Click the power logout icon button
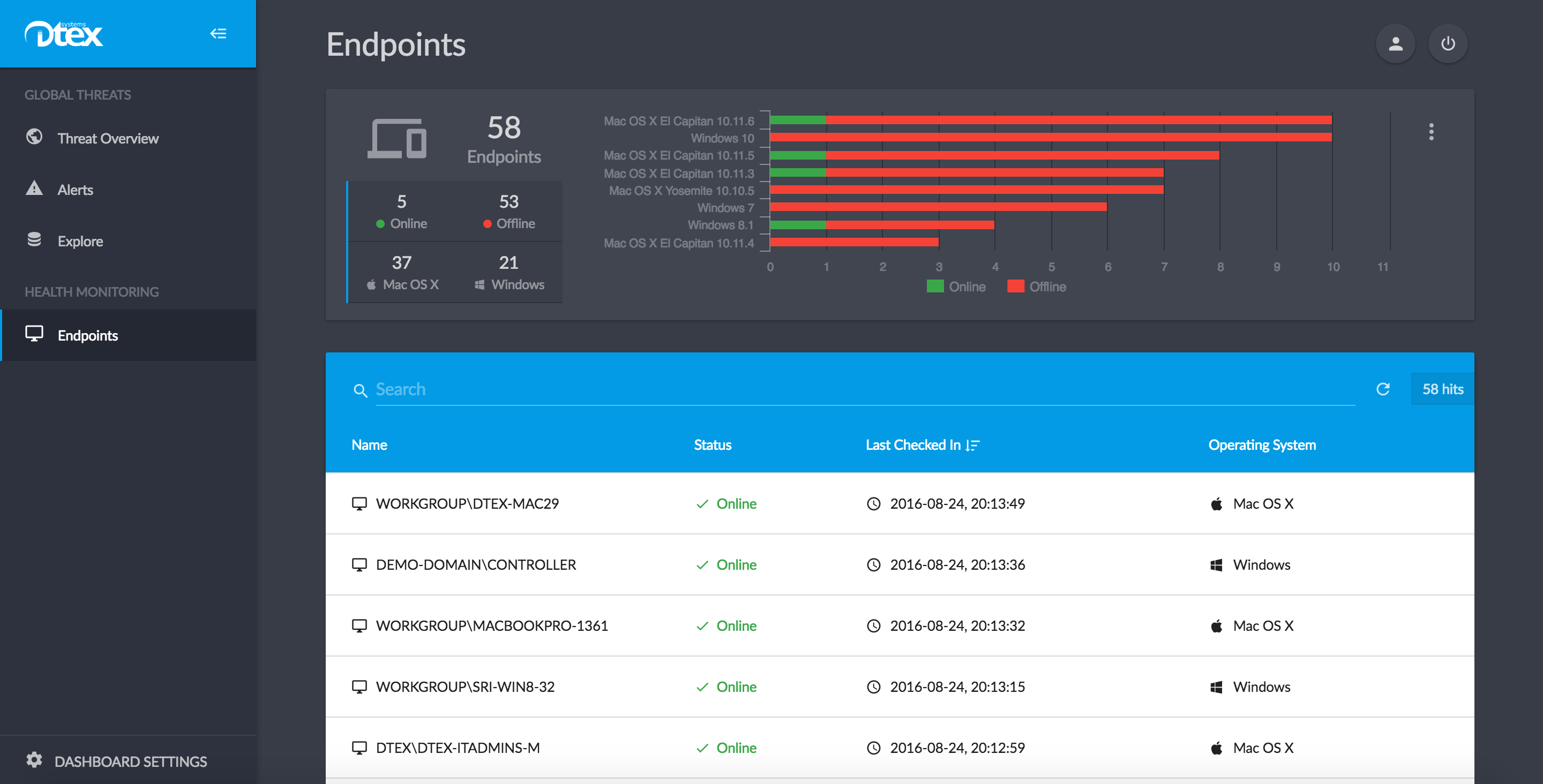The height and width of the screenshot is (784, 1543). (x=1448, y=44)
